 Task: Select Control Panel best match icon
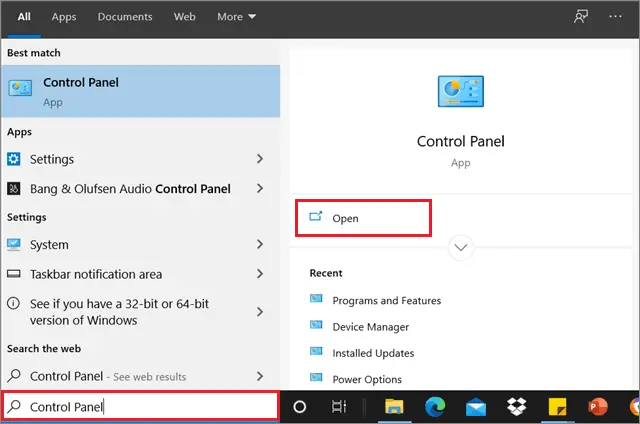(20, 88)
